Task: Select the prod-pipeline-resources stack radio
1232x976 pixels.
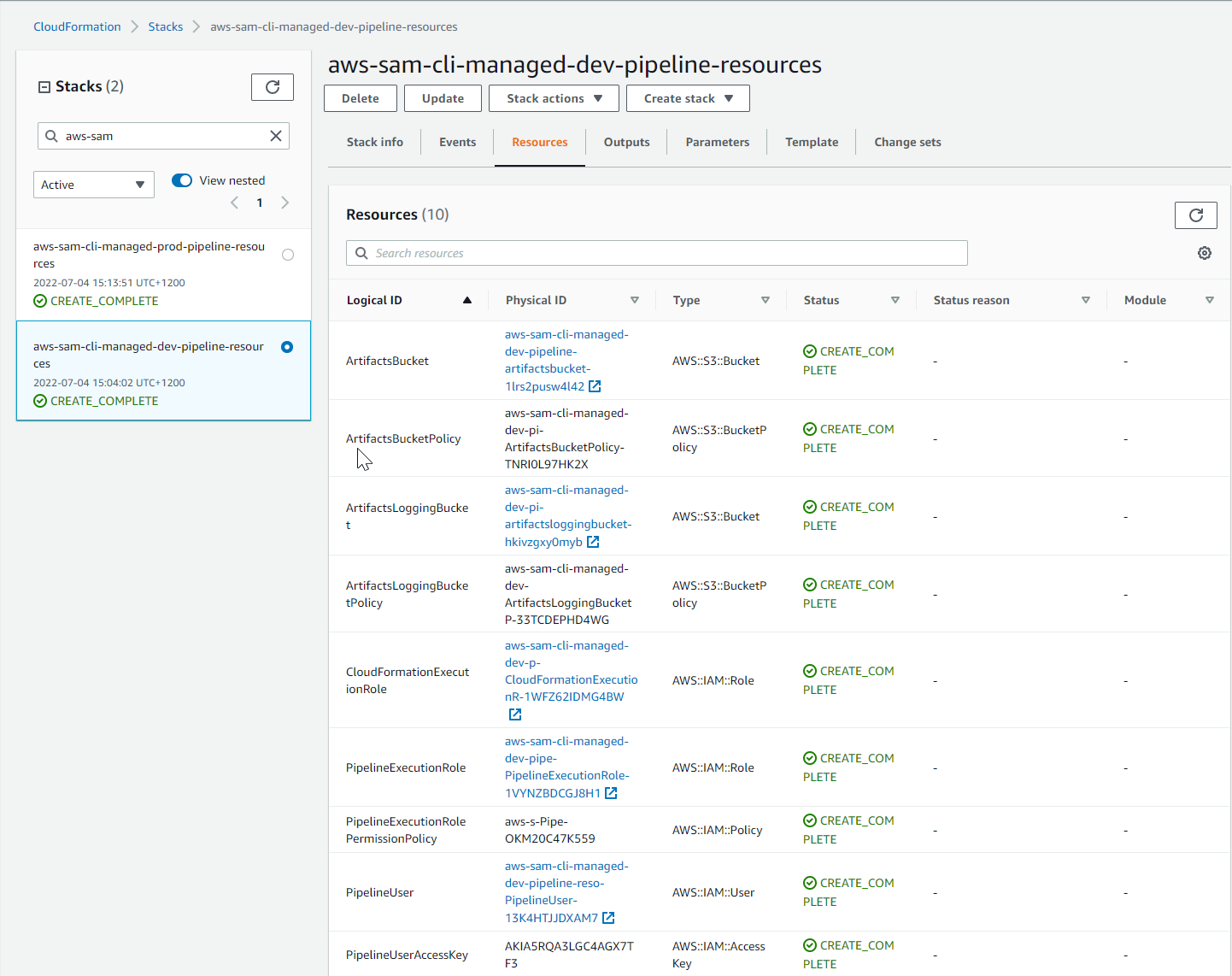Action: 288,255
